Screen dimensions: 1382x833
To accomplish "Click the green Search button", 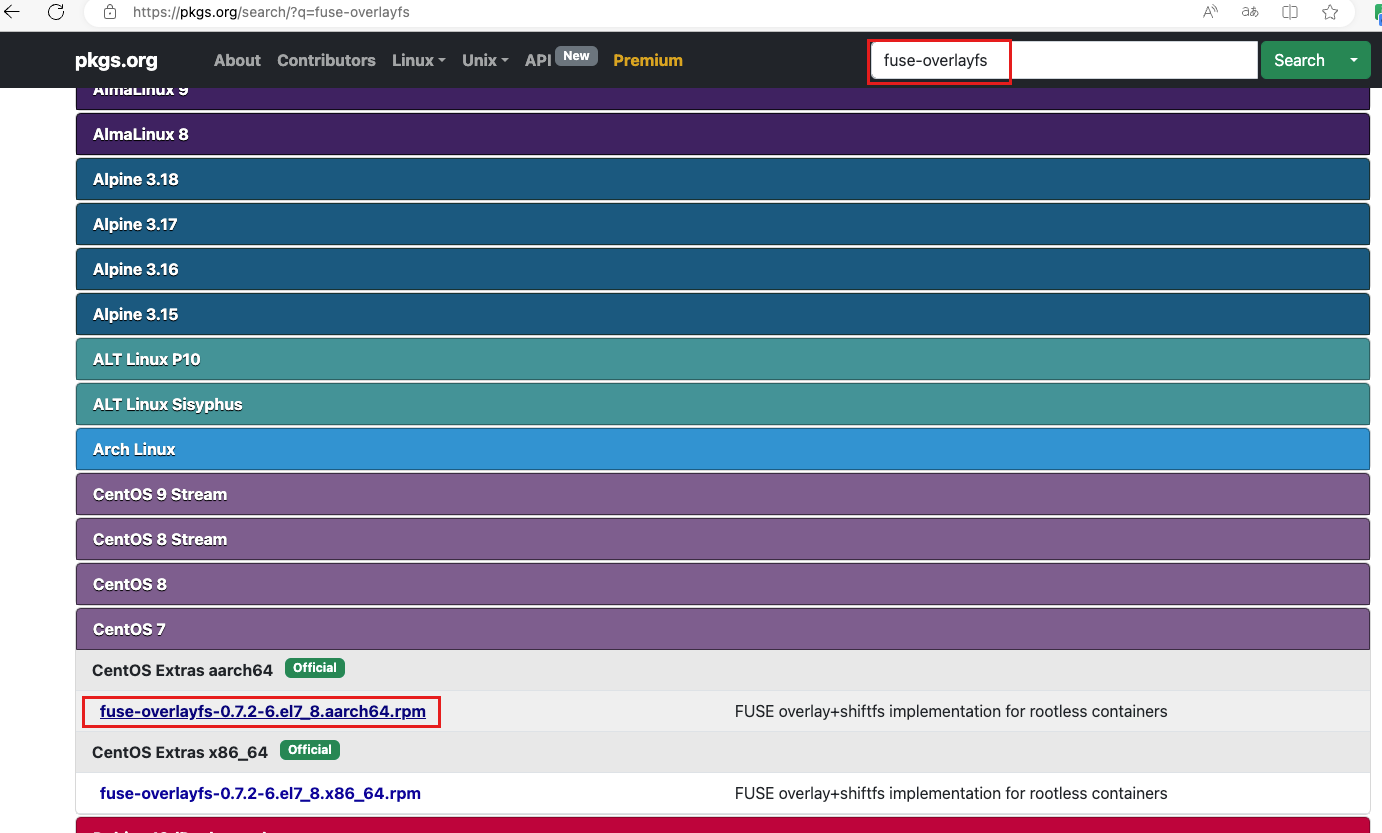I will click(x=1299, y=60).
